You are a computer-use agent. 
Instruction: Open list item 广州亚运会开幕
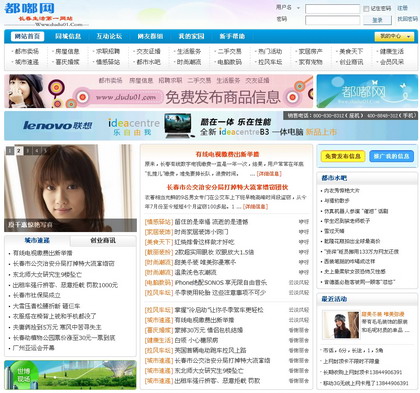point(33,348)
